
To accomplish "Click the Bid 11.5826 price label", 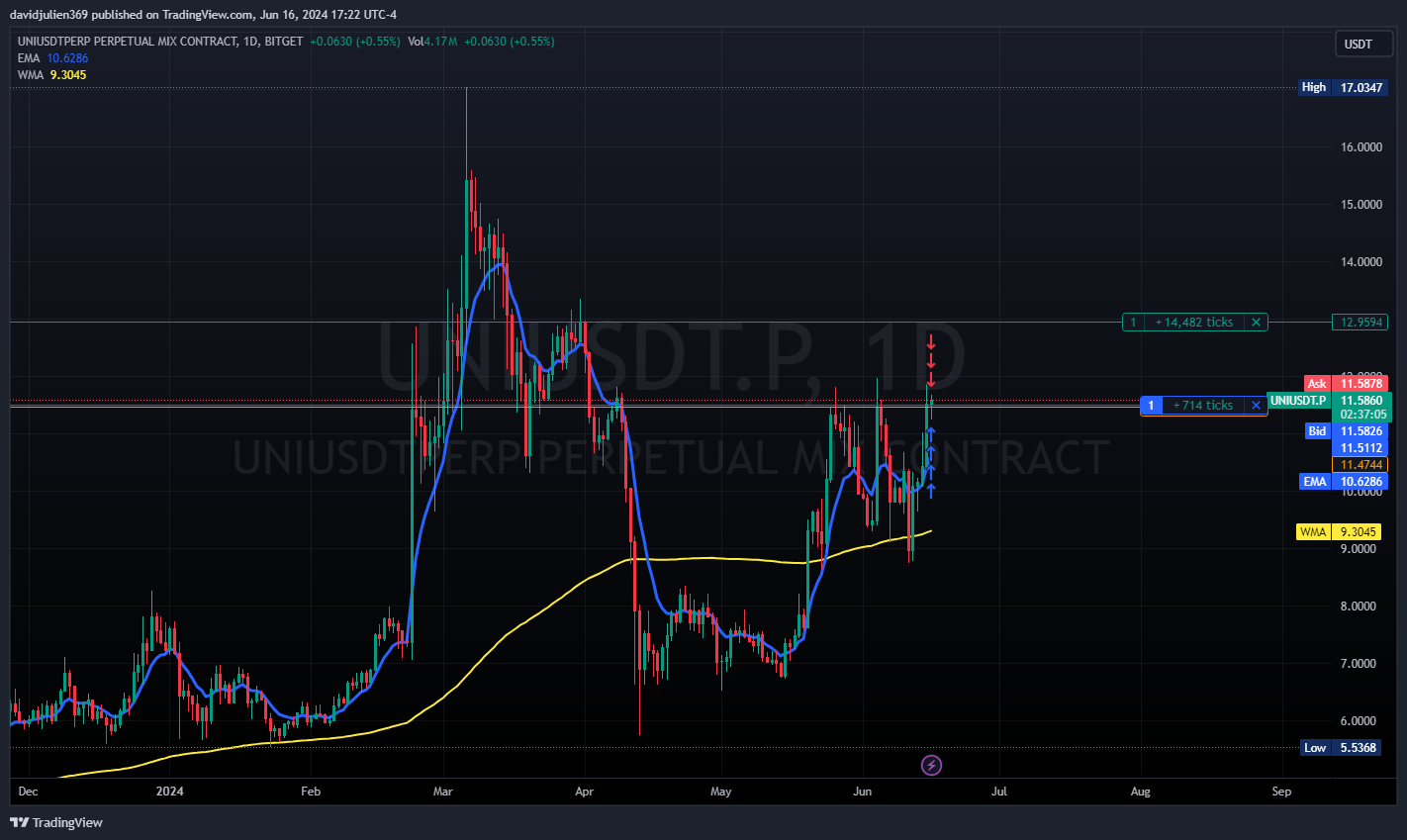I will point(1348,430).
